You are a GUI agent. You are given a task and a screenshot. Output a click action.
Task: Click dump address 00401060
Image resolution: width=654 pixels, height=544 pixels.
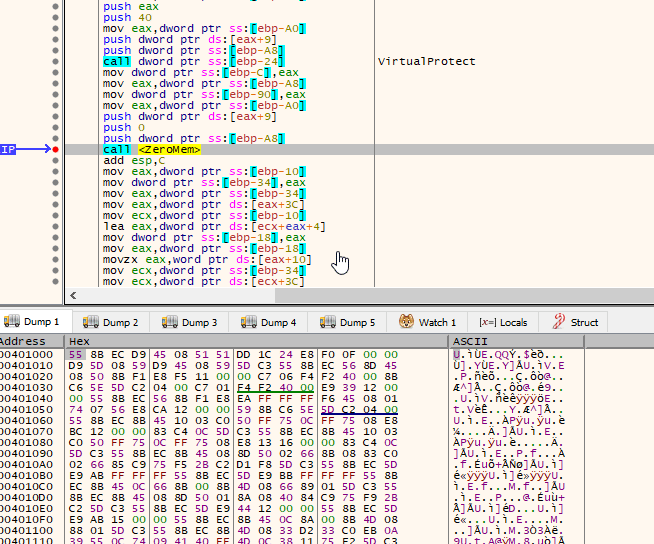[27, 421]
